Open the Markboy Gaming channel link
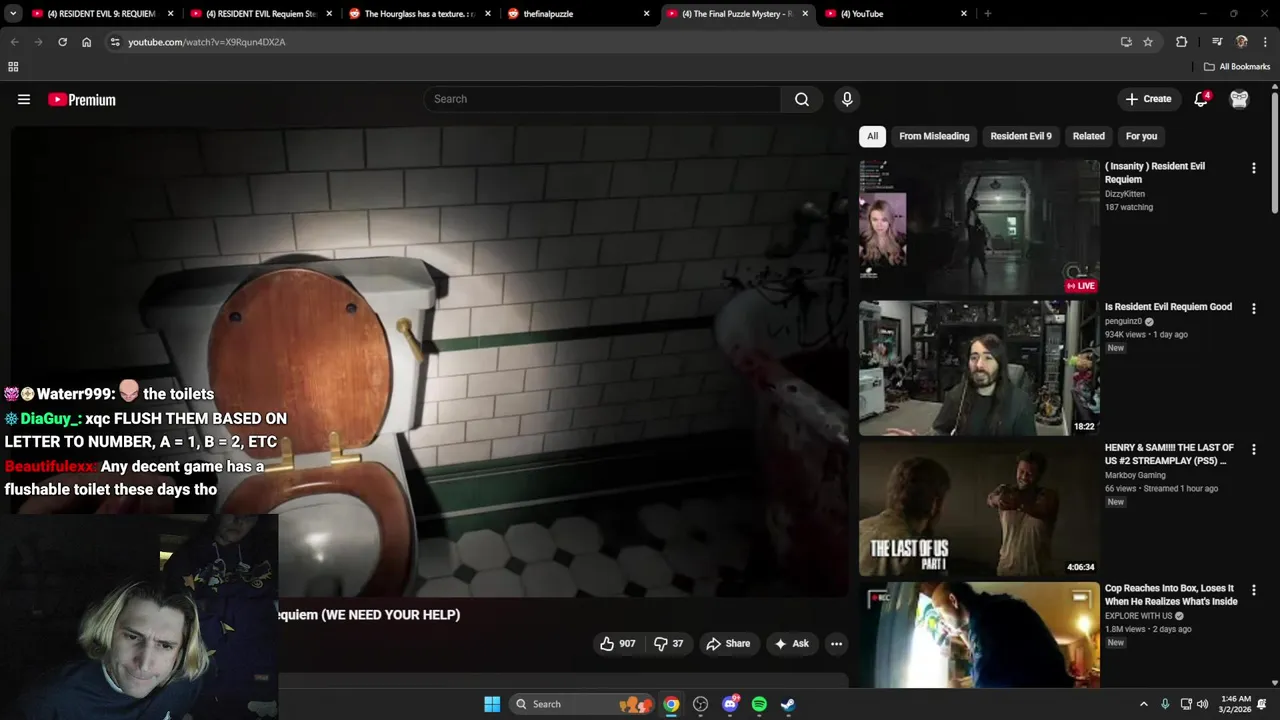Viewport: 1280px width, 720px height. (1135, 475)
